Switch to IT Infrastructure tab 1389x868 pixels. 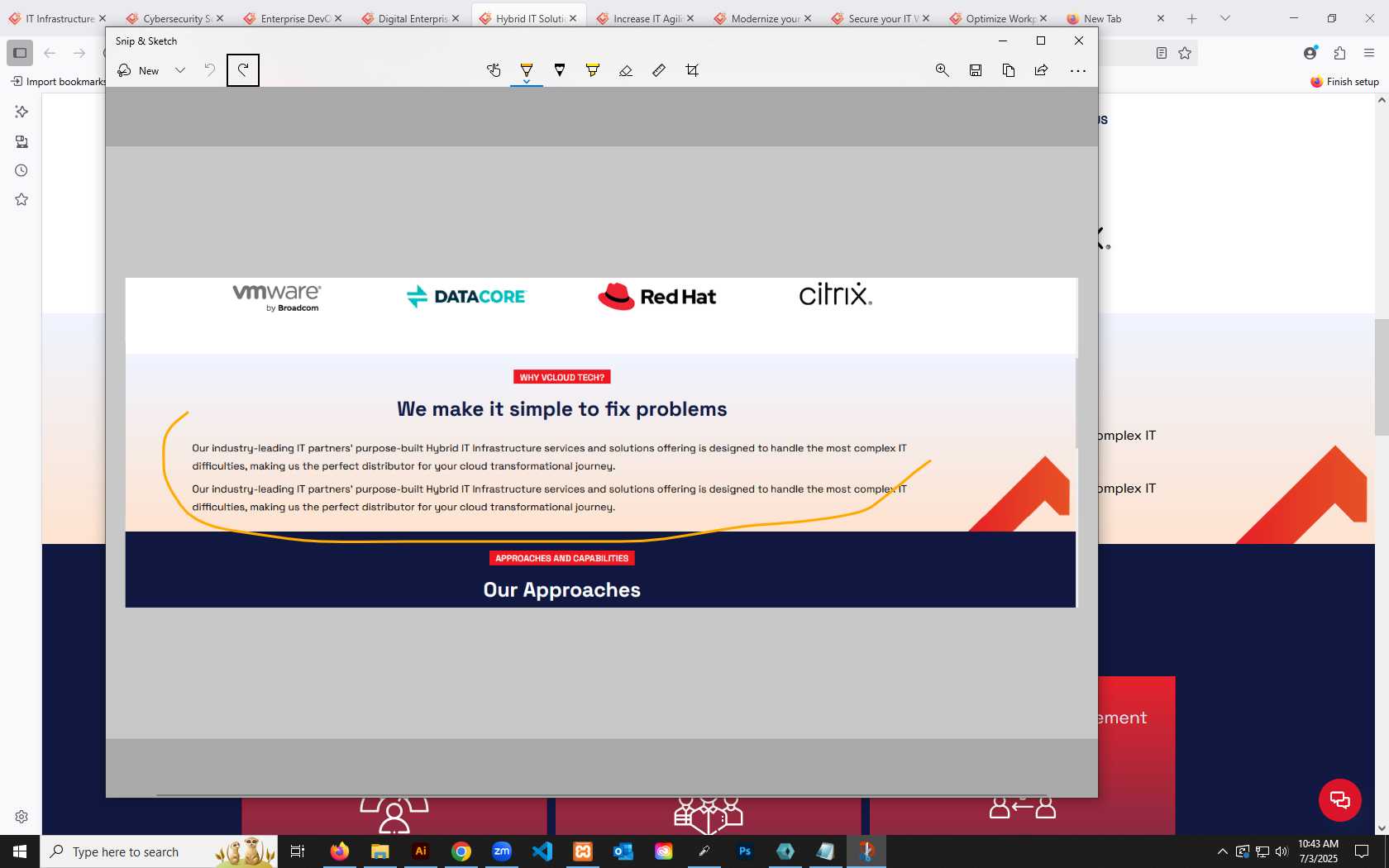57,18
